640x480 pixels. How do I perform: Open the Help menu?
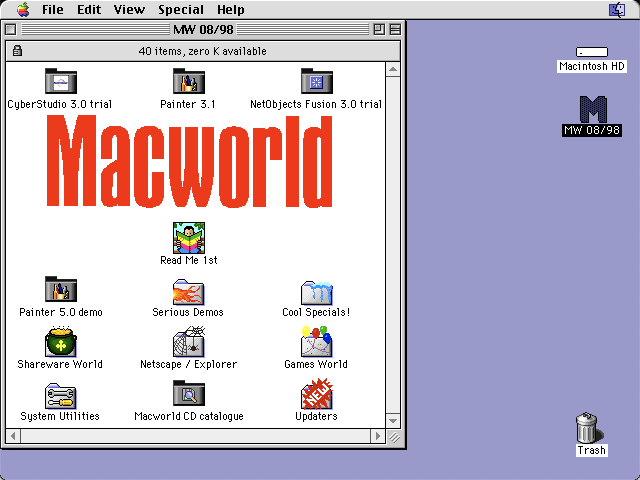[x=231, y=9]
